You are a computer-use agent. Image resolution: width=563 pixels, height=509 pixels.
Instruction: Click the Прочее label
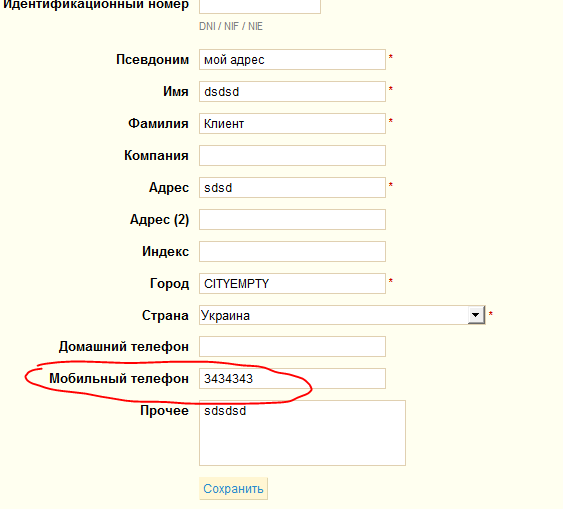click(164, 410)
